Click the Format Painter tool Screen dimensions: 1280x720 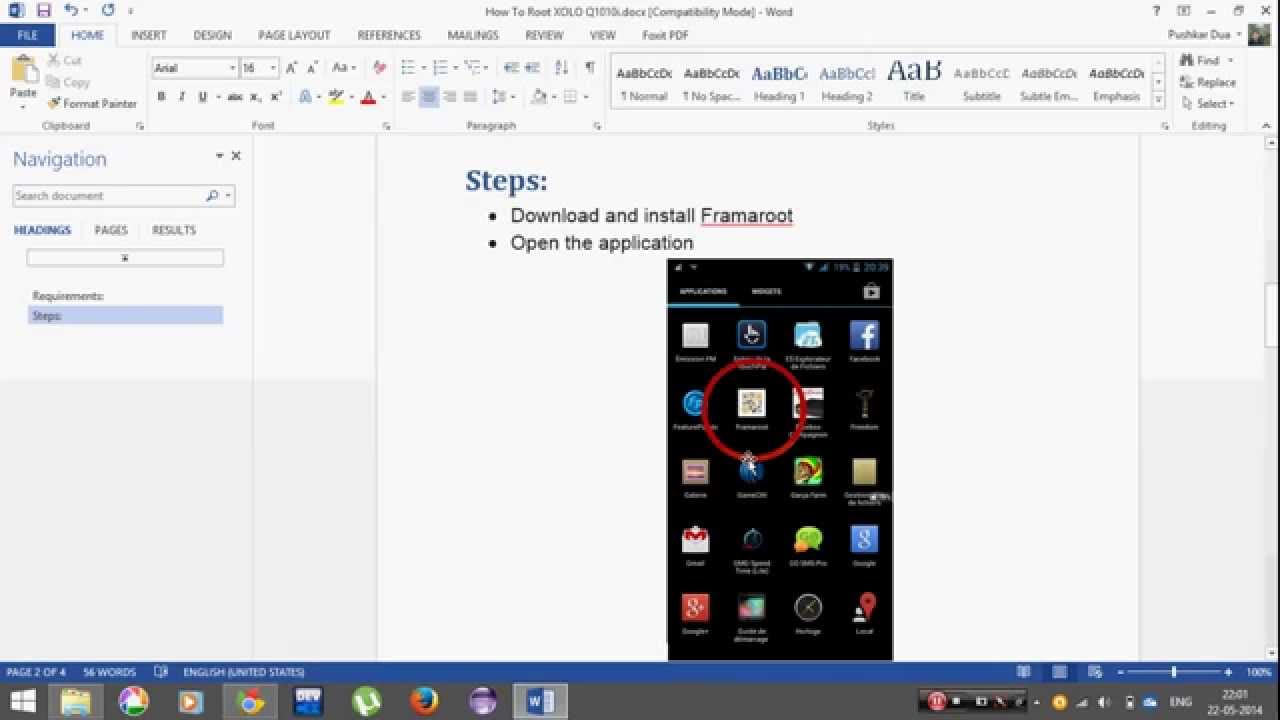coord(92,104)
